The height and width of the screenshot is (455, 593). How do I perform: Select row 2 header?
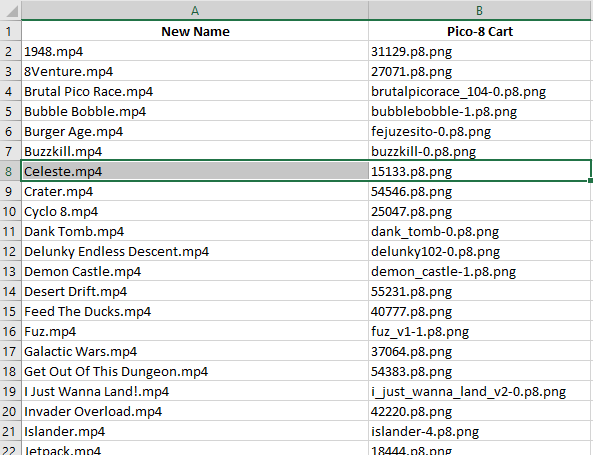pyautogui.click(x=10, y=51)
